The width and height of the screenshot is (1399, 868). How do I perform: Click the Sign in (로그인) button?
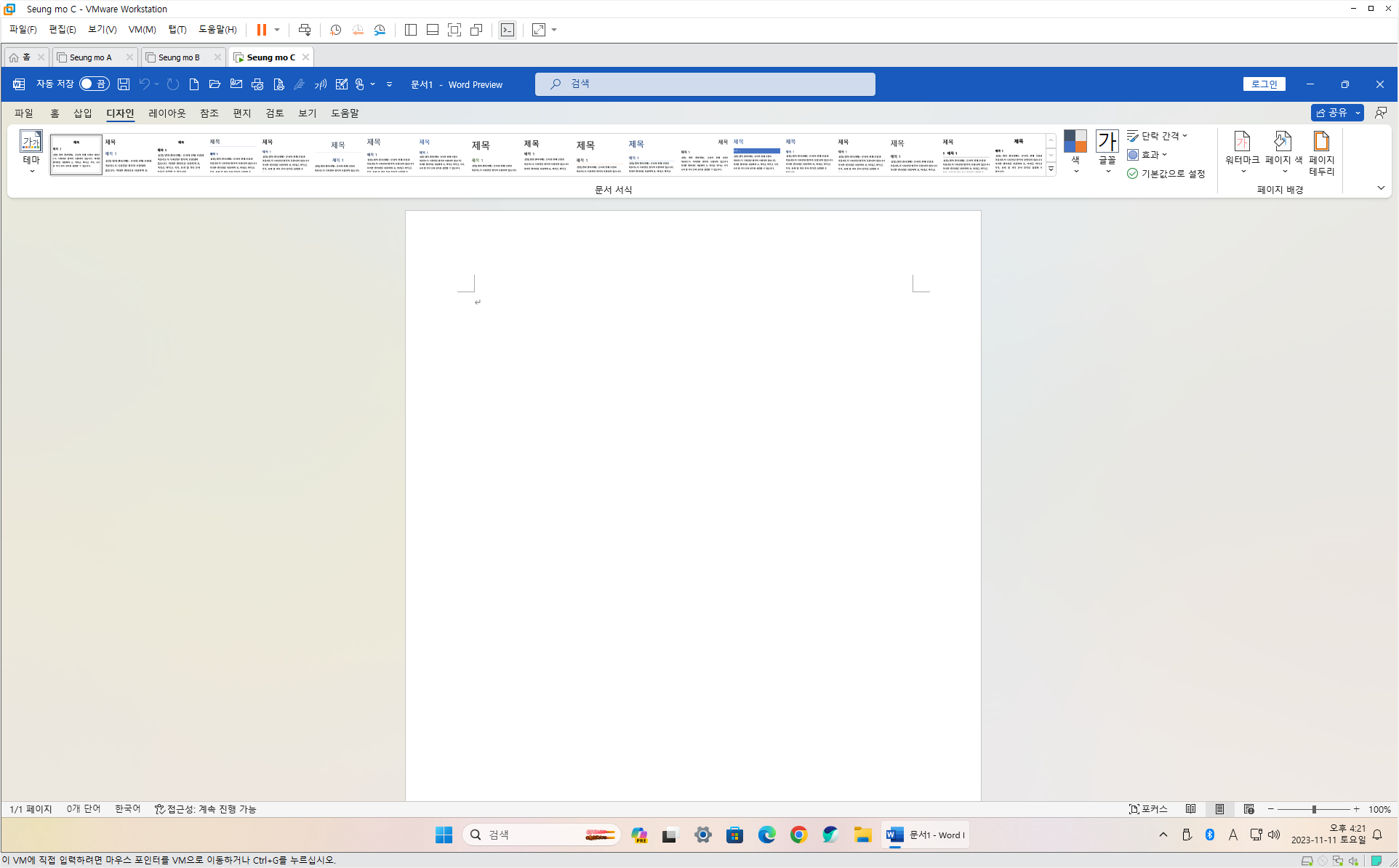click(1264, 84)
